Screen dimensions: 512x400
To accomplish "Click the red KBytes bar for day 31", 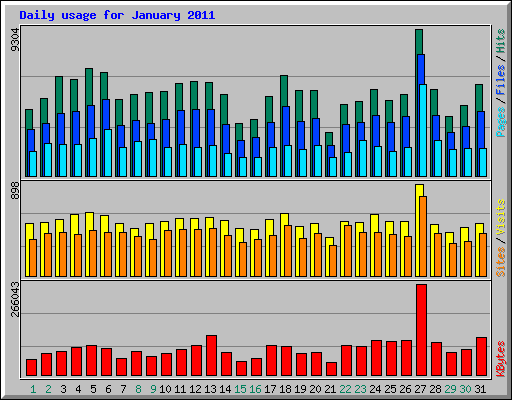I will point(481,357).
